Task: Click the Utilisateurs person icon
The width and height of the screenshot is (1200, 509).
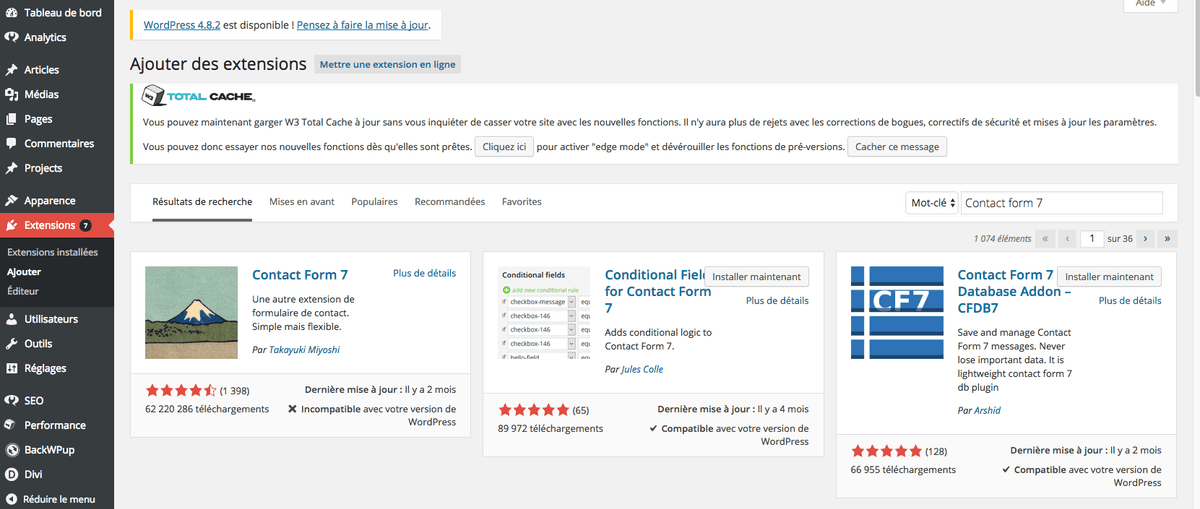Action: click(x=11, y=320)
